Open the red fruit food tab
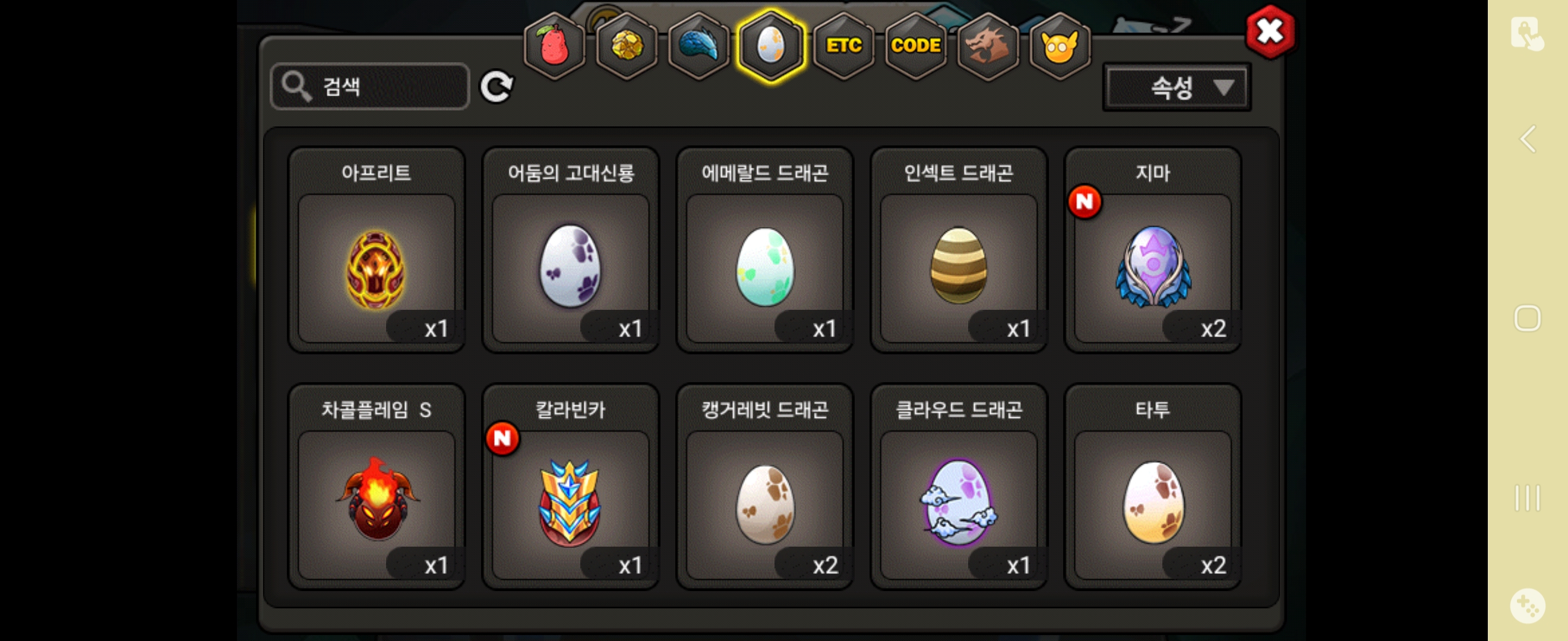Image resolution: width=1568 pixels, height=641 pixels. point(554,46)
